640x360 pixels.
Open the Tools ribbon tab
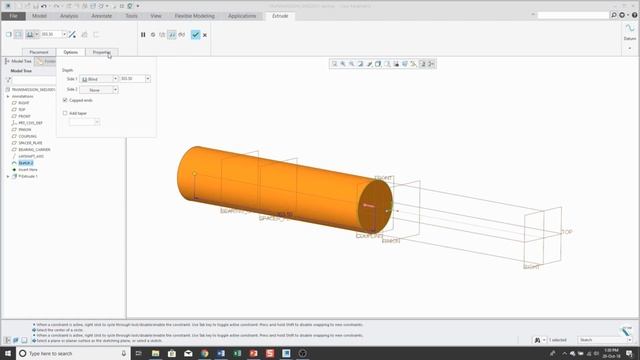[x=131, y=16]
